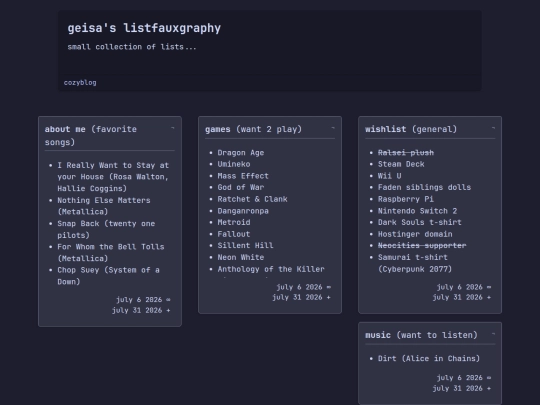Screen dimensions: 540x405
Task: Select 'Nothing Else Matters (Metallica)' entry
Action: 104,206
